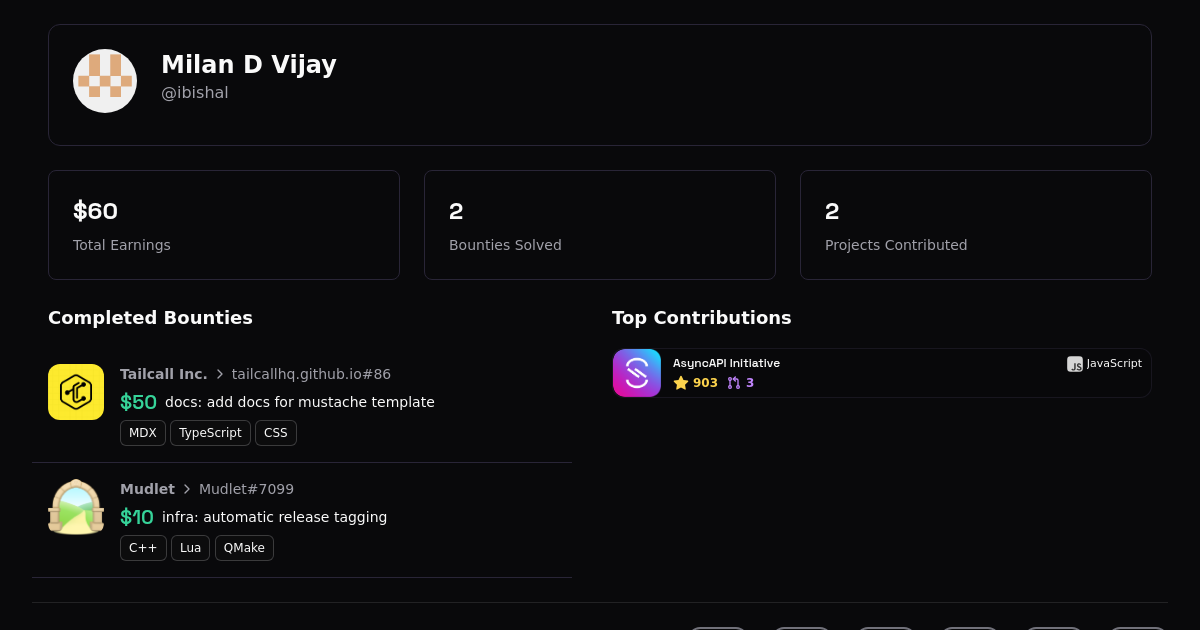1200x630 pixels.
Task: Open the Mudlet organization name link
Action: (x=147, y=489)
